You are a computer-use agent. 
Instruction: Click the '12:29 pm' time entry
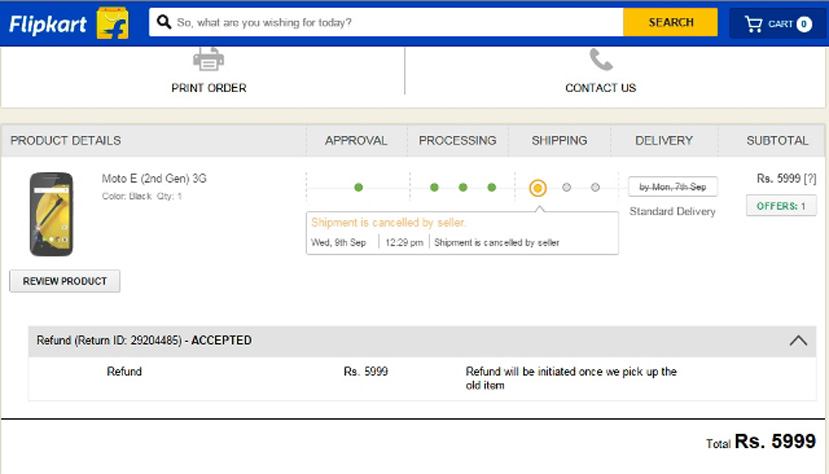click(404, 243)
